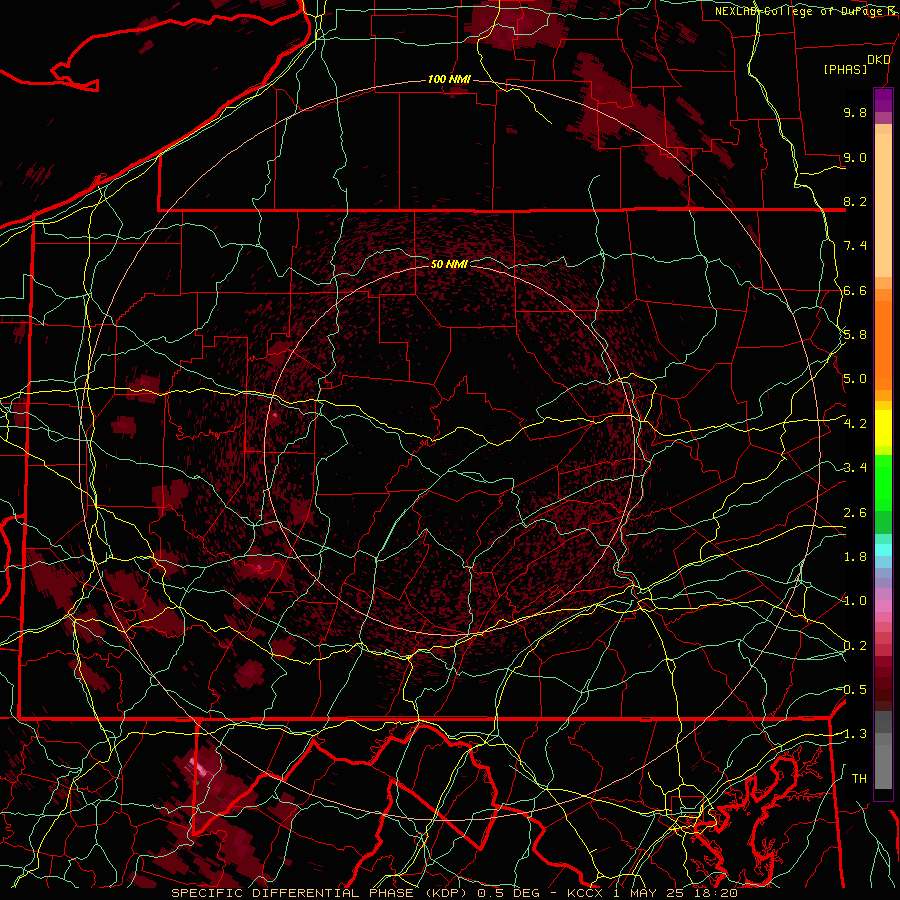The height and width of the screenshot is (900, 900).
Task: Click the 100 NMI range ring label
Action: point(449,79)
